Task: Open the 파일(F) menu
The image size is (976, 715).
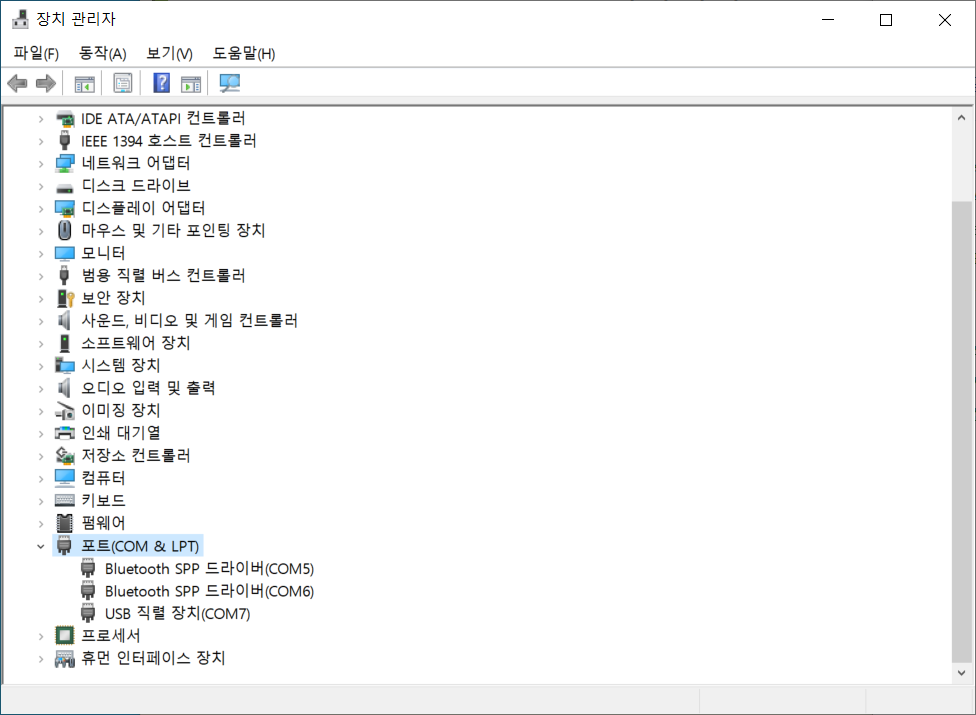Action: click(x=36, y=54)
